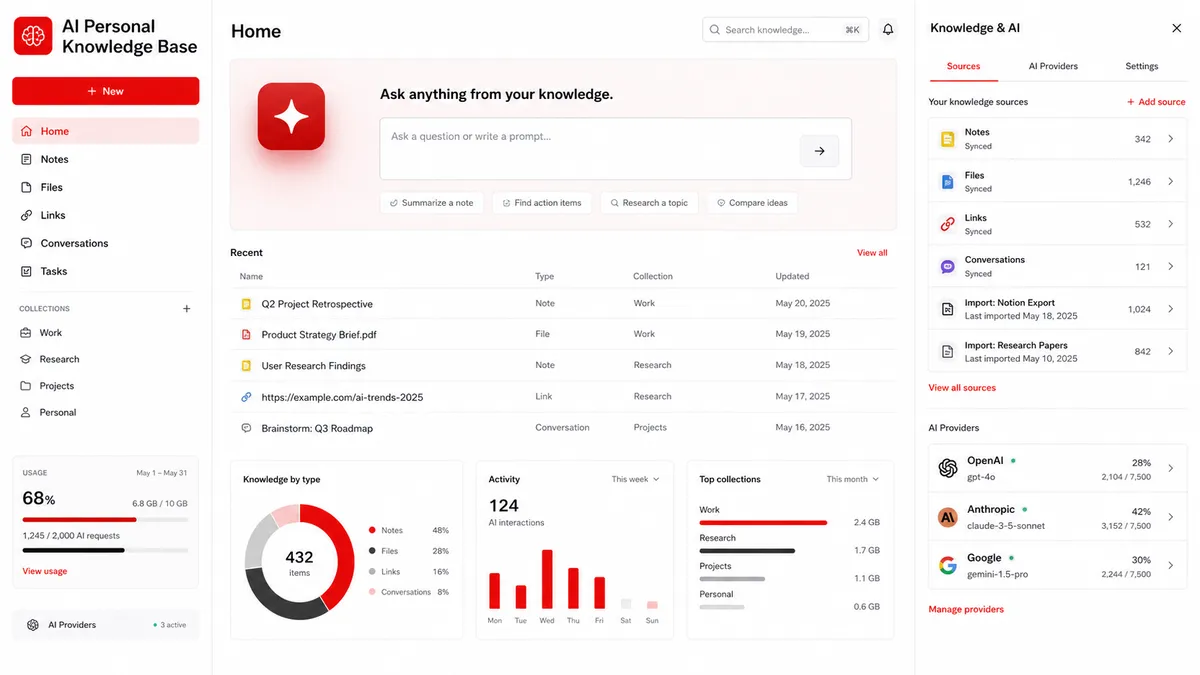The width and height of the screenshot is (1200, 675).
Task: Click the Product Strategy Brief PDF icon
Action: pyautogui.click(x=246, y=334)
